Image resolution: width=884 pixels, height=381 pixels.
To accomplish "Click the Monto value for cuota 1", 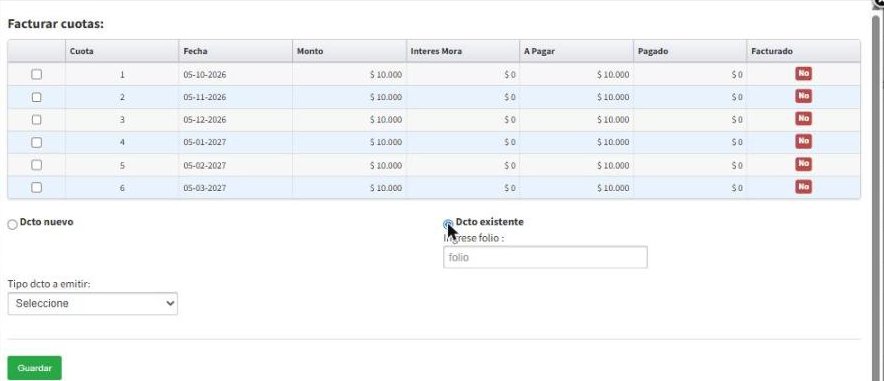I will tap(386, 74).
